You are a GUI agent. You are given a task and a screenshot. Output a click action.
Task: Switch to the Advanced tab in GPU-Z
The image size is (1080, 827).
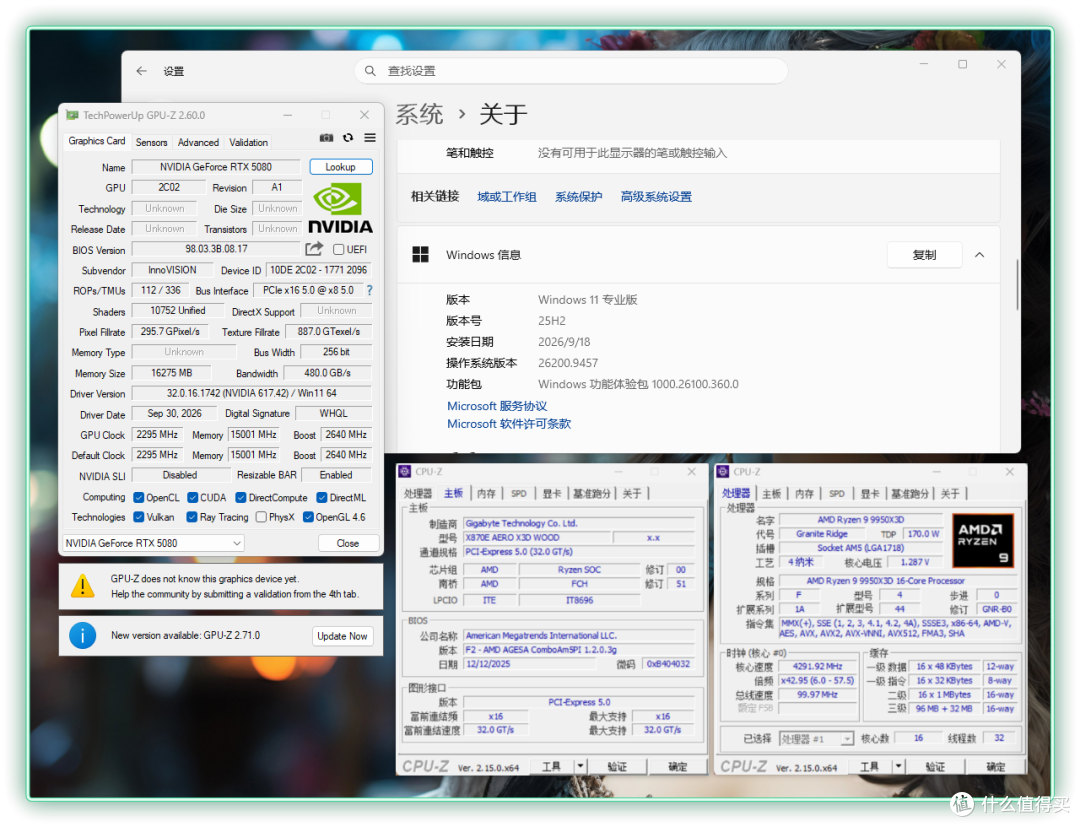tap(198, 142)
